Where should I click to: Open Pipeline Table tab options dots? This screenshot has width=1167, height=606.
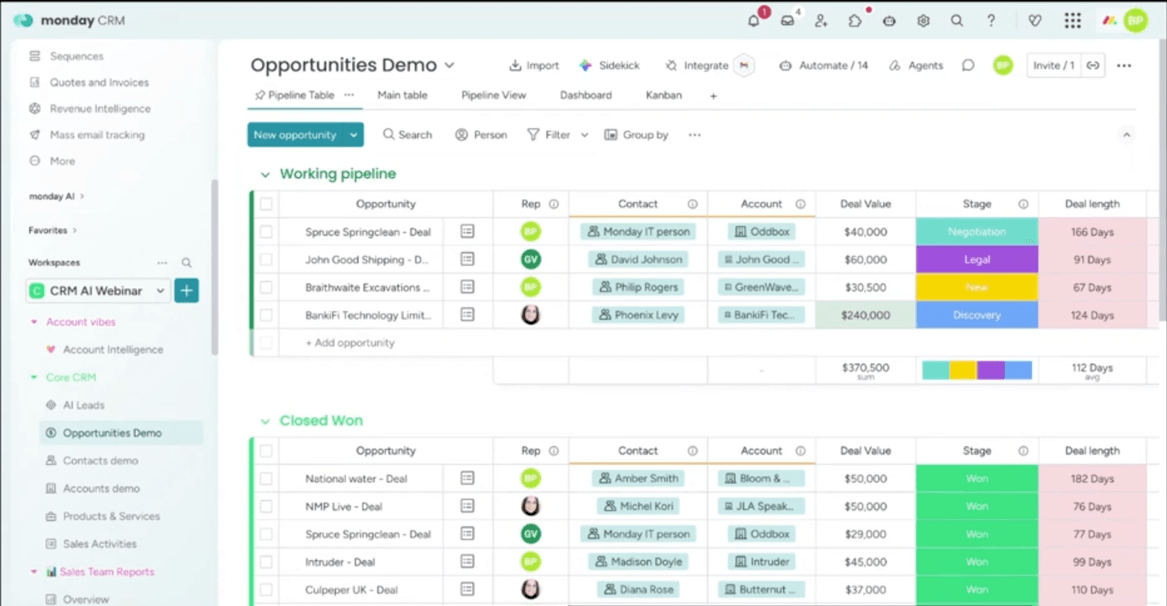pos(349,95)
